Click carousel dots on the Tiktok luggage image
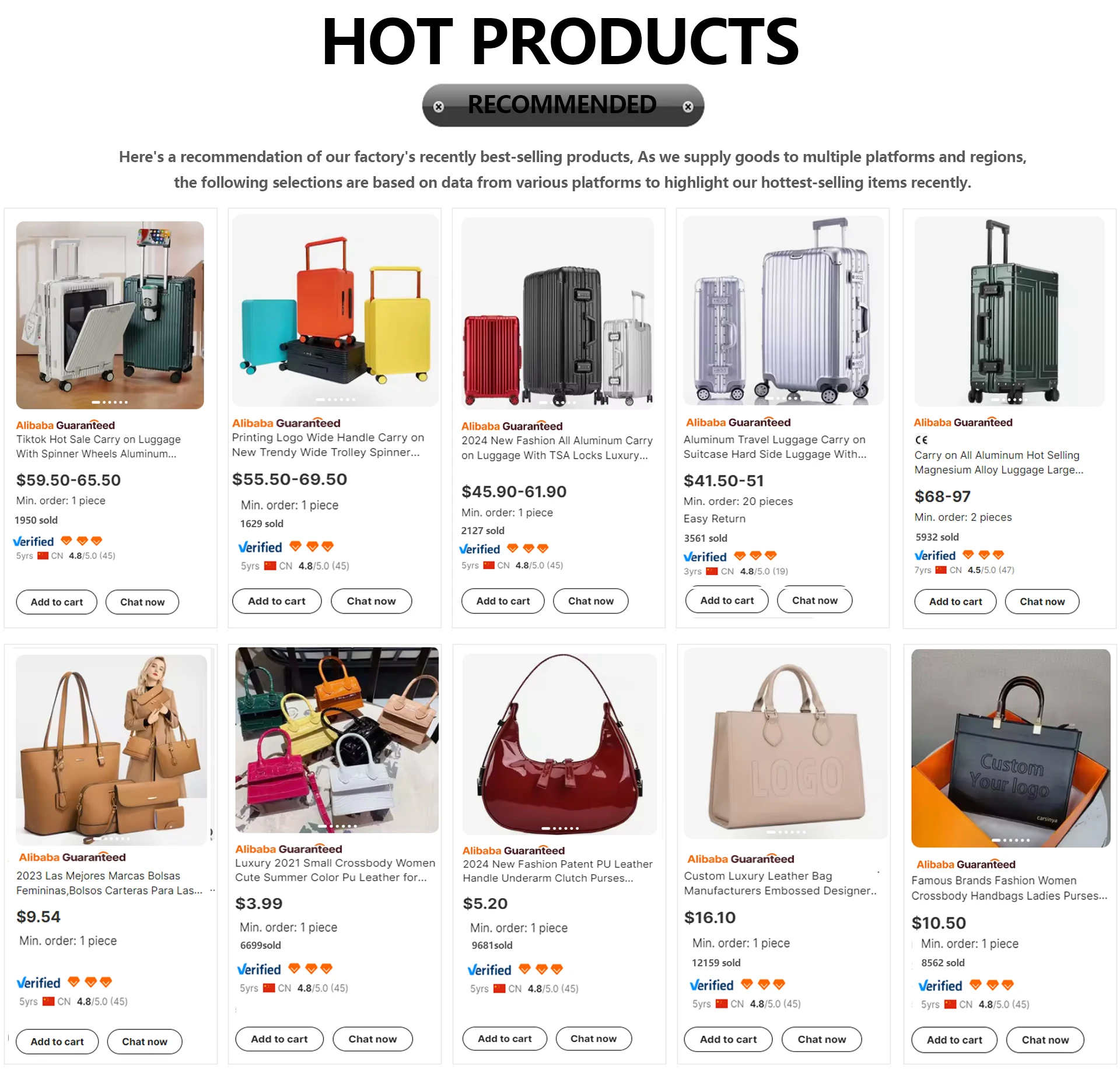This screenshot has height=1080, width=1120. (x=110, y=402)
